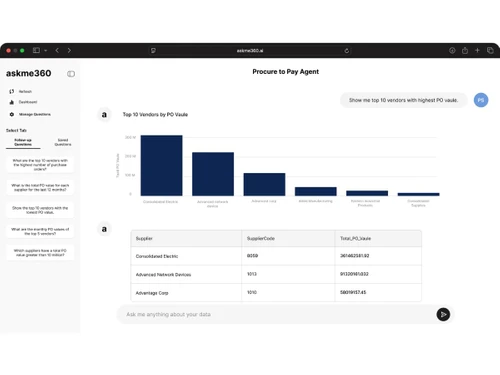Open Manage Questions gear icon
The image size is (500, 375).
click(12, 114)
